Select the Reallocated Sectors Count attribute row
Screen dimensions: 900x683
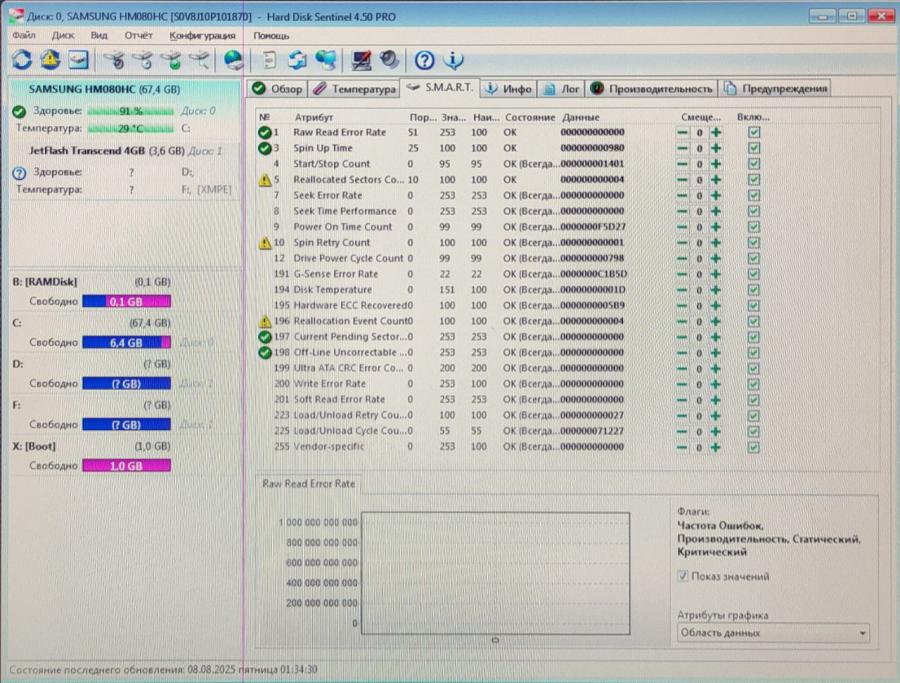tap(330, 179)
